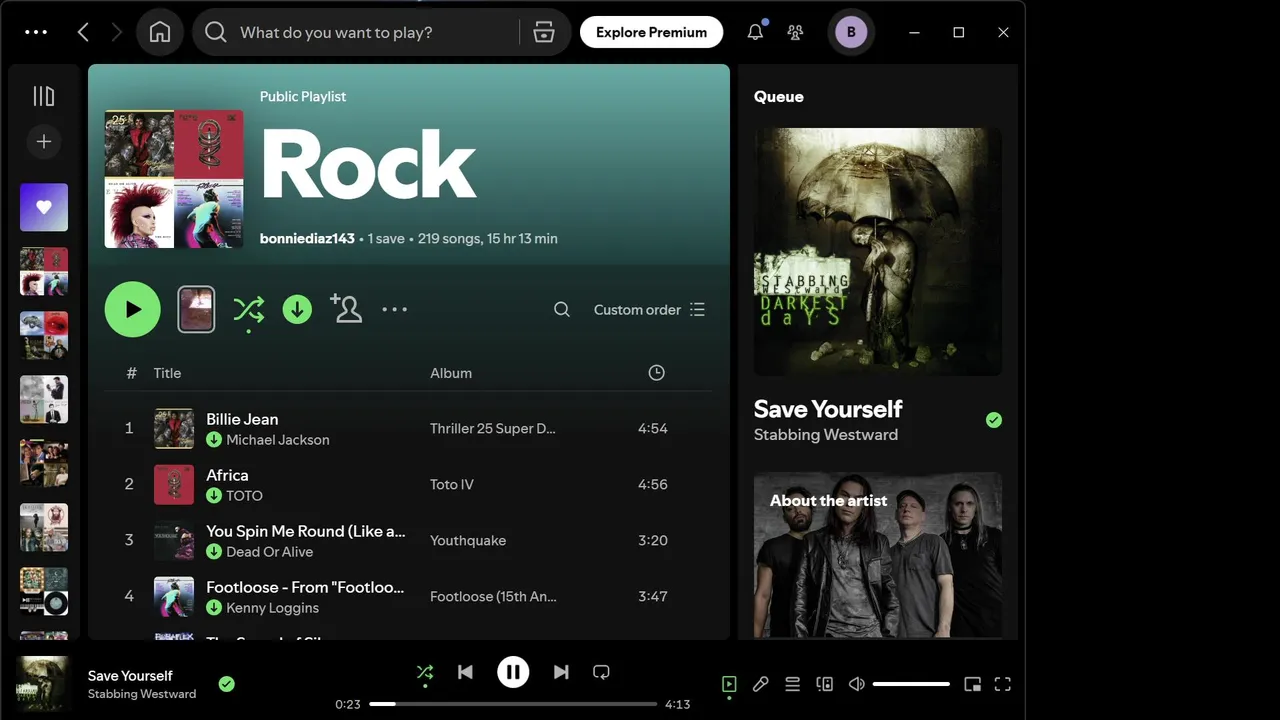Open the TOTO artist link
This screenshot has height=720, width=1280.
pyautogui.click(x=244, y=496)
